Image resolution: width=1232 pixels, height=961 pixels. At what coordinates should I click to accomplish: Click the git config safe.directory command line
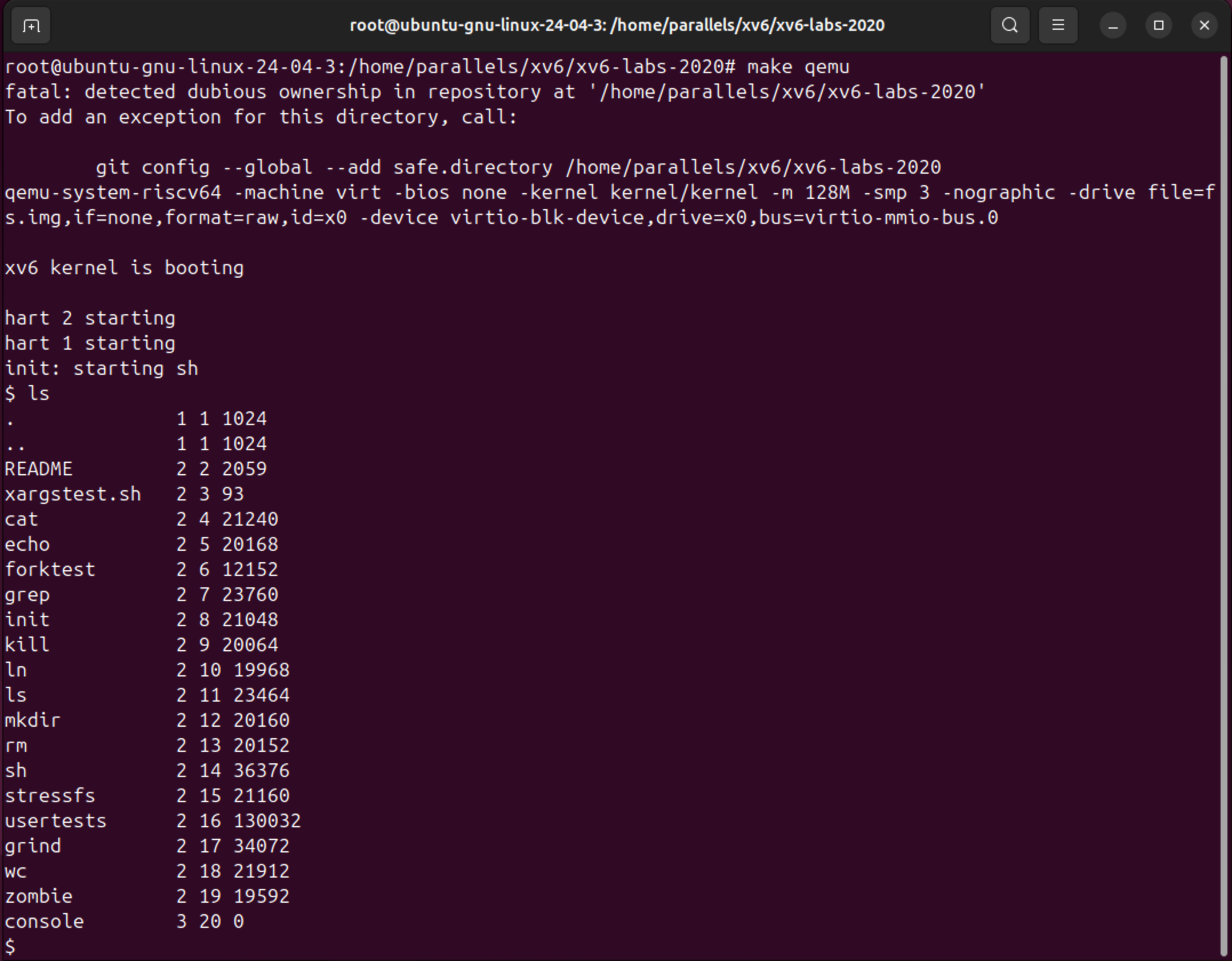[518, 167]
